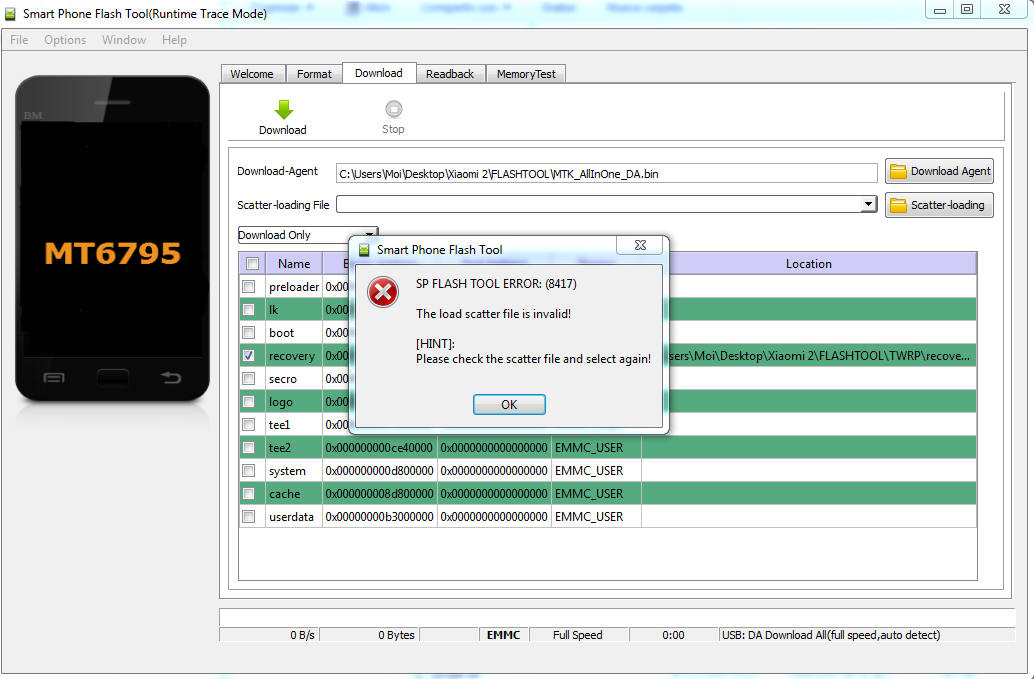Click EMMC_USER cell in the userdata row
This screenshot has height=679, width=1034.
click(x=596, y=517)
